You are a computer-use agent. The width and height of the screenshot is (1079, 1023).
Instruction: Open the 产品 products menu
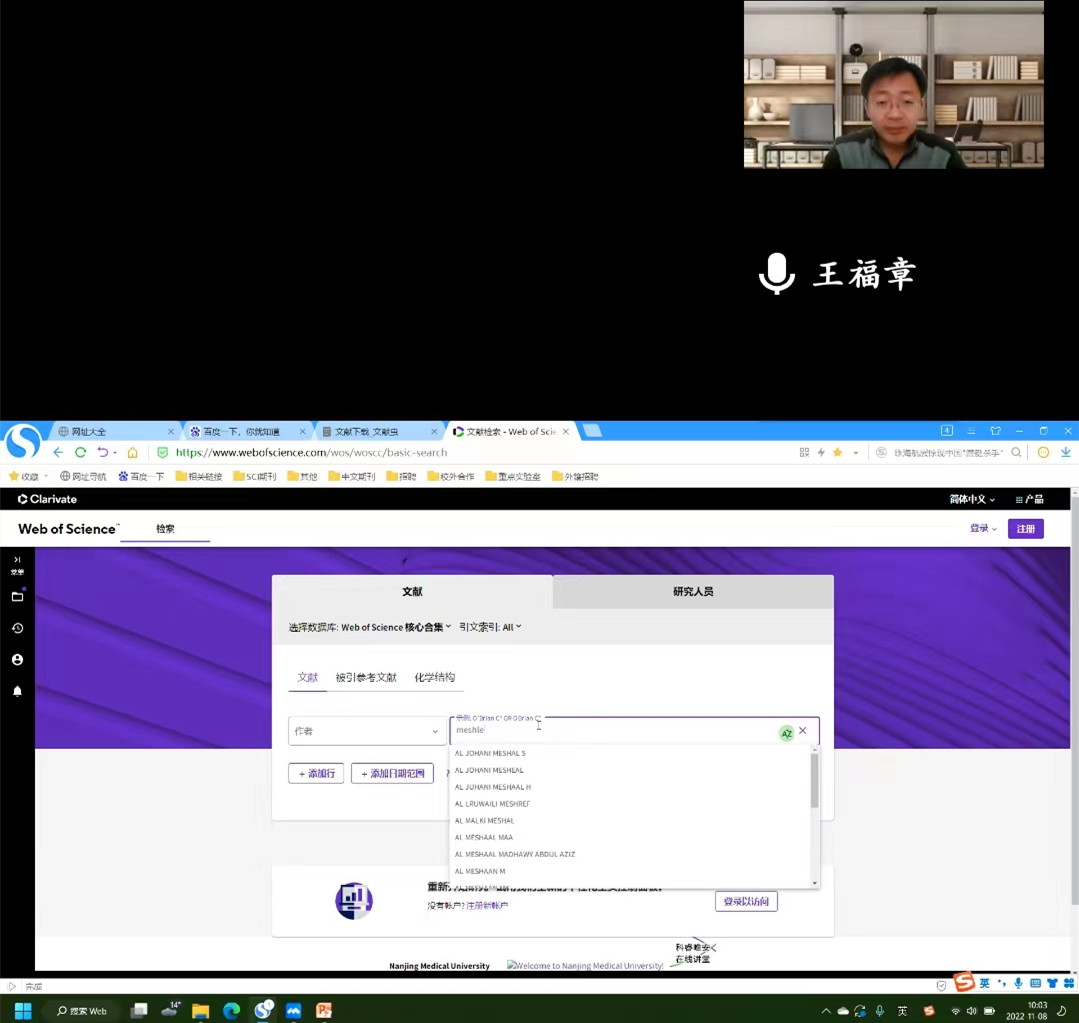pyautogui.click(x=1029, y=499)
